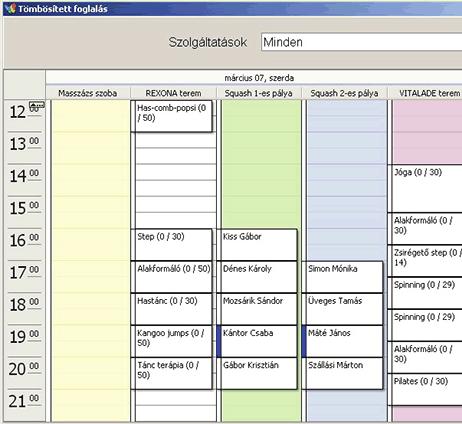
Task: Select the Squash 1-es pálya column header
Action: 258,93
